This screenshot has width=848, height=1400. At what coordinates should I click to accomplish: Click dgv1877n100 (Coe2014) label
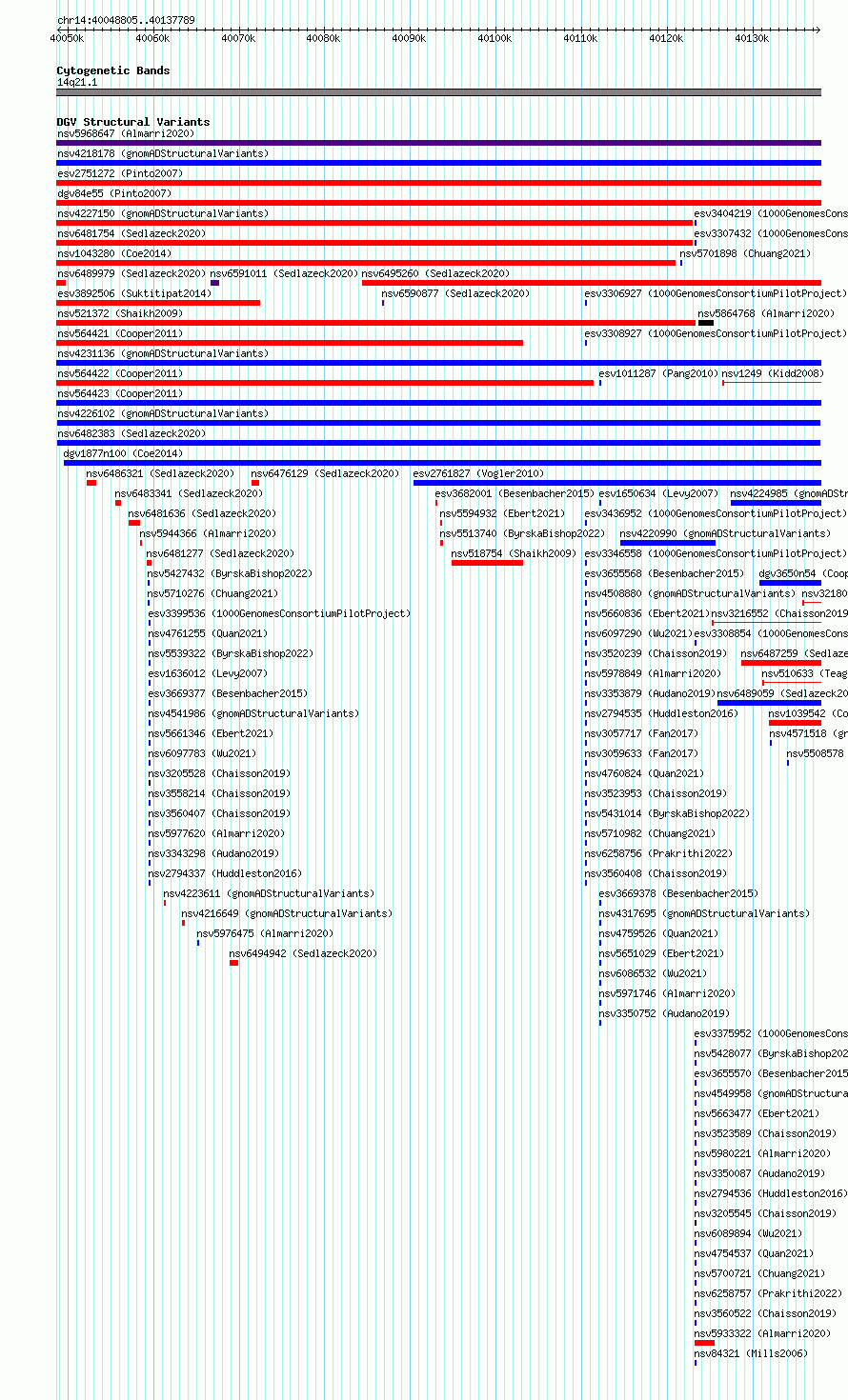coord(124,453)
